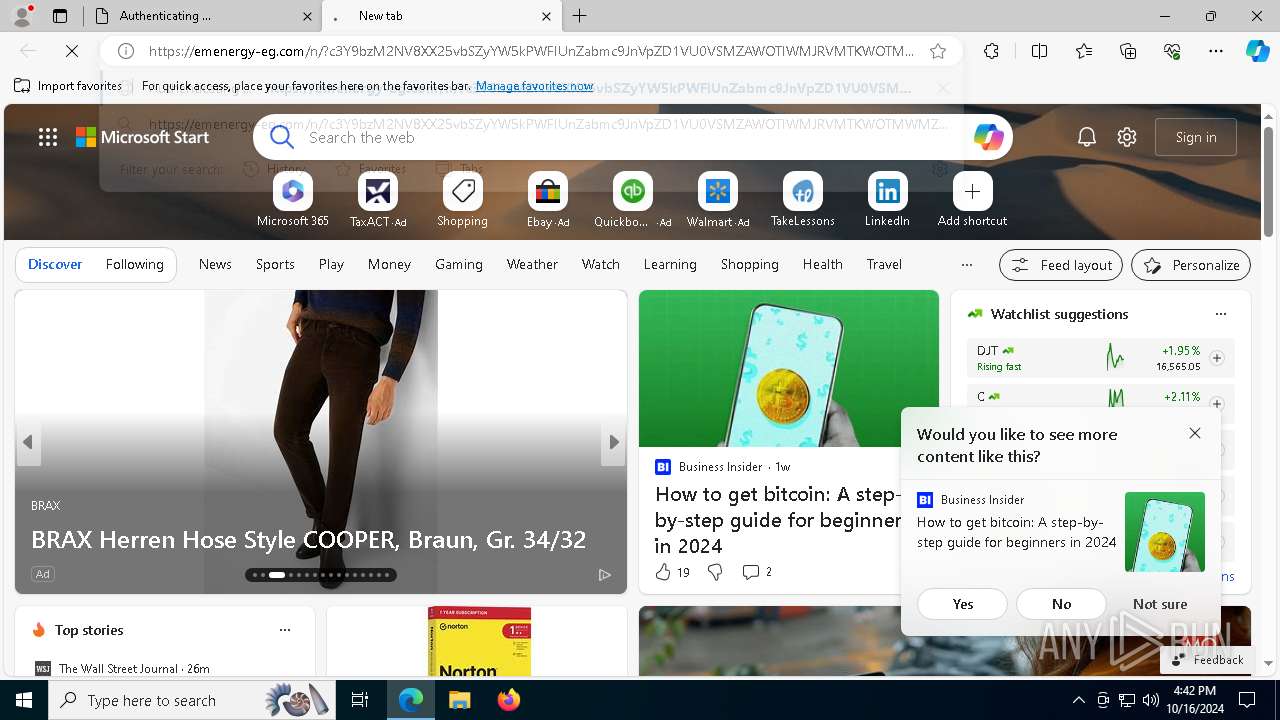This screenshot has height=720, width=1280.
Task: Open the Shopping shortcut tile
Action: point(462,191)
